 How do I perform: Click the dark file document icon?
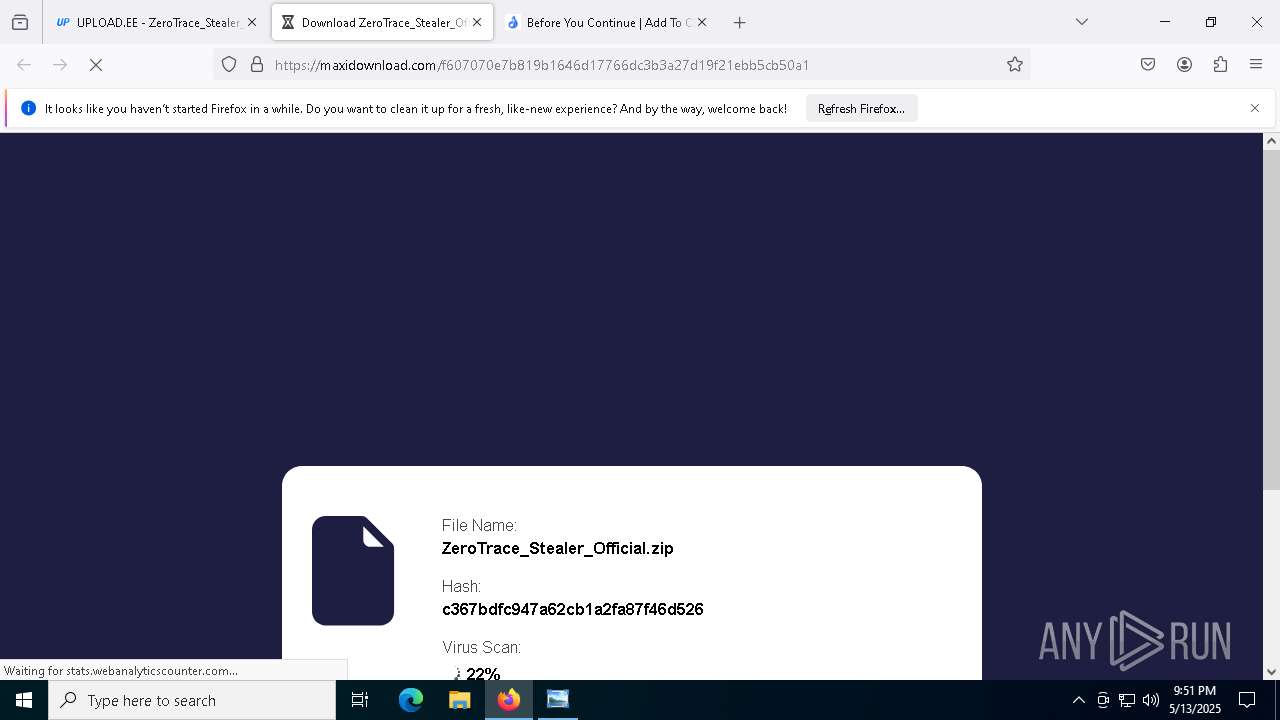point(353,570)
